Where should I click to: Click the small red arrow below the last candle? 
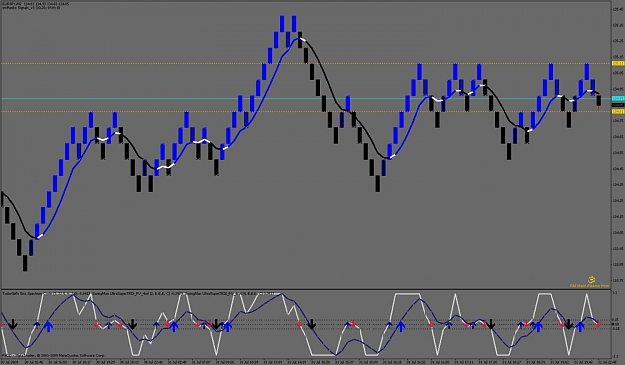[x=599, y=108]
